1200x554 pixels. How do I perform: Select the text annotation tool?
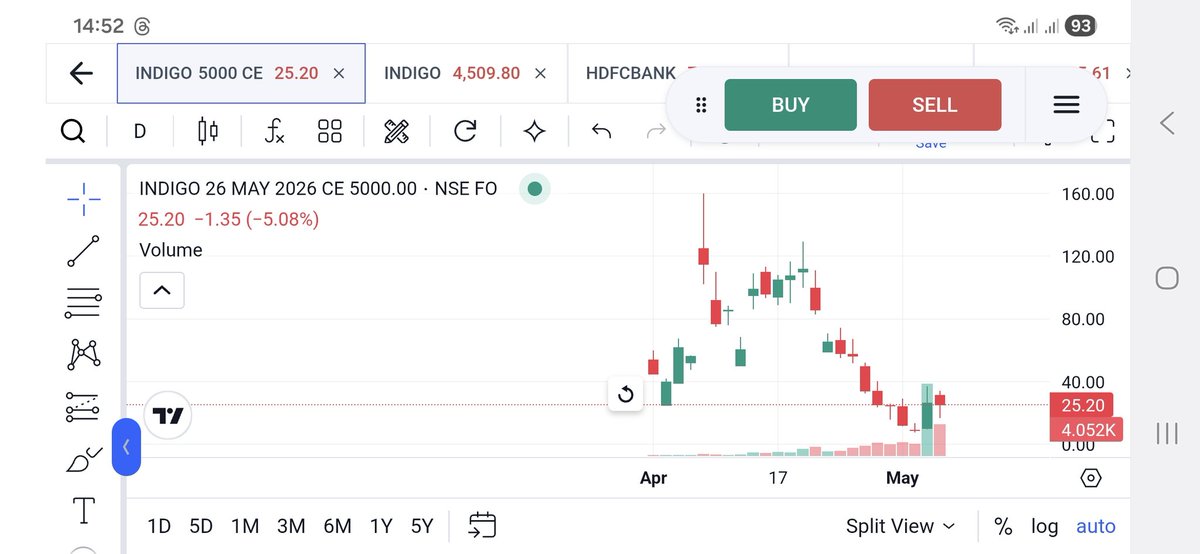pos(84,510)
